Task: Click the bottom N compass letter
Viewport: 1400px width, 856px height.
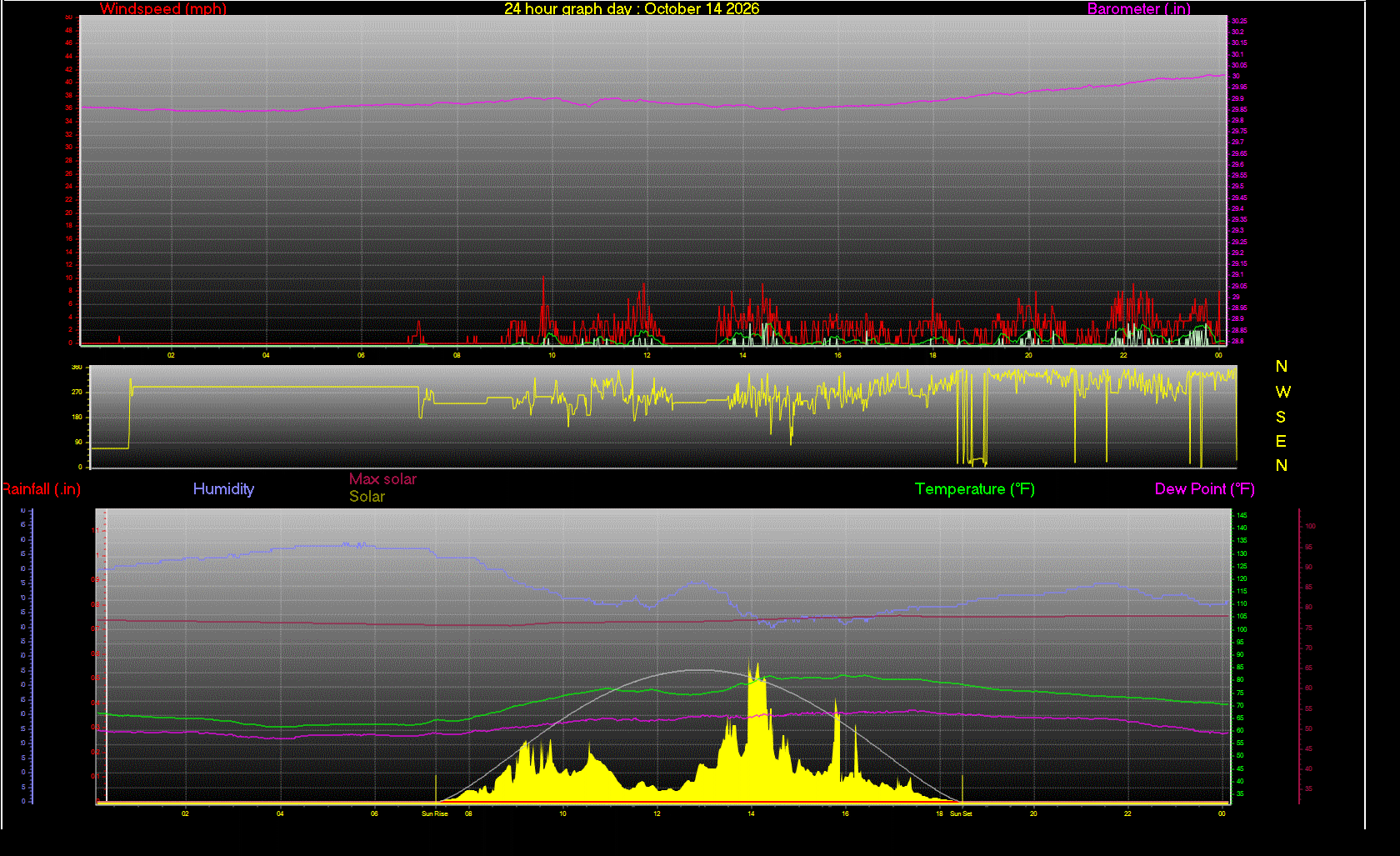Action: coord(1282,465)
